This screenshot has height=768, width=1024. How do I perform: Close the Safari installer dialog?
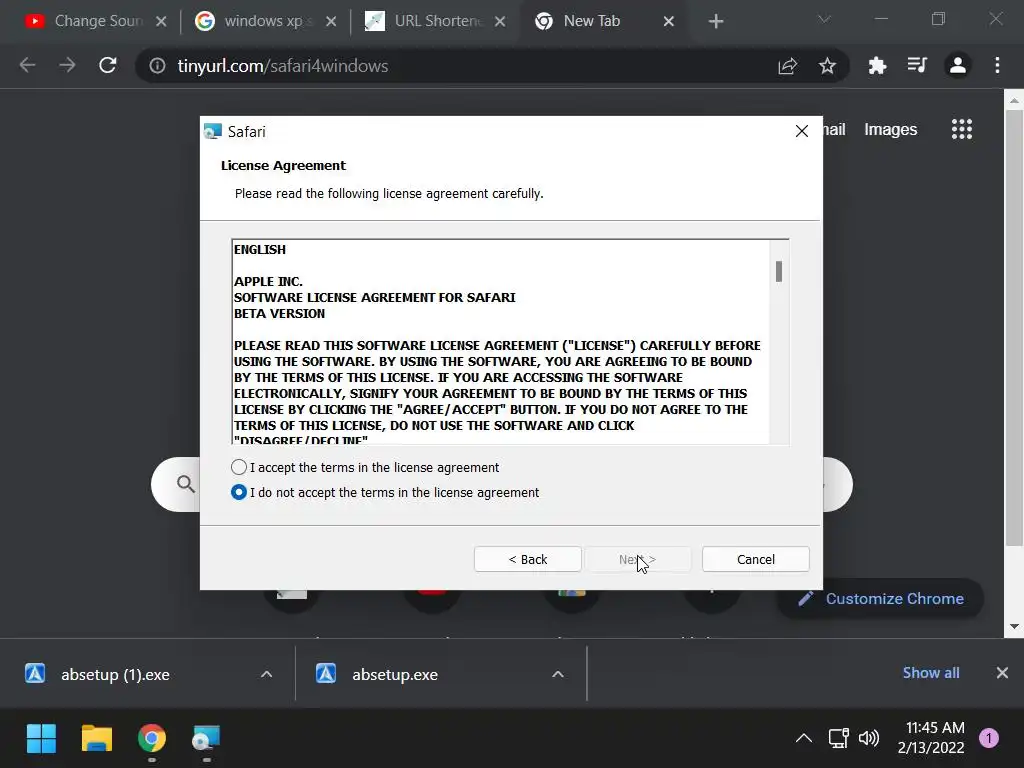[802, 131]
